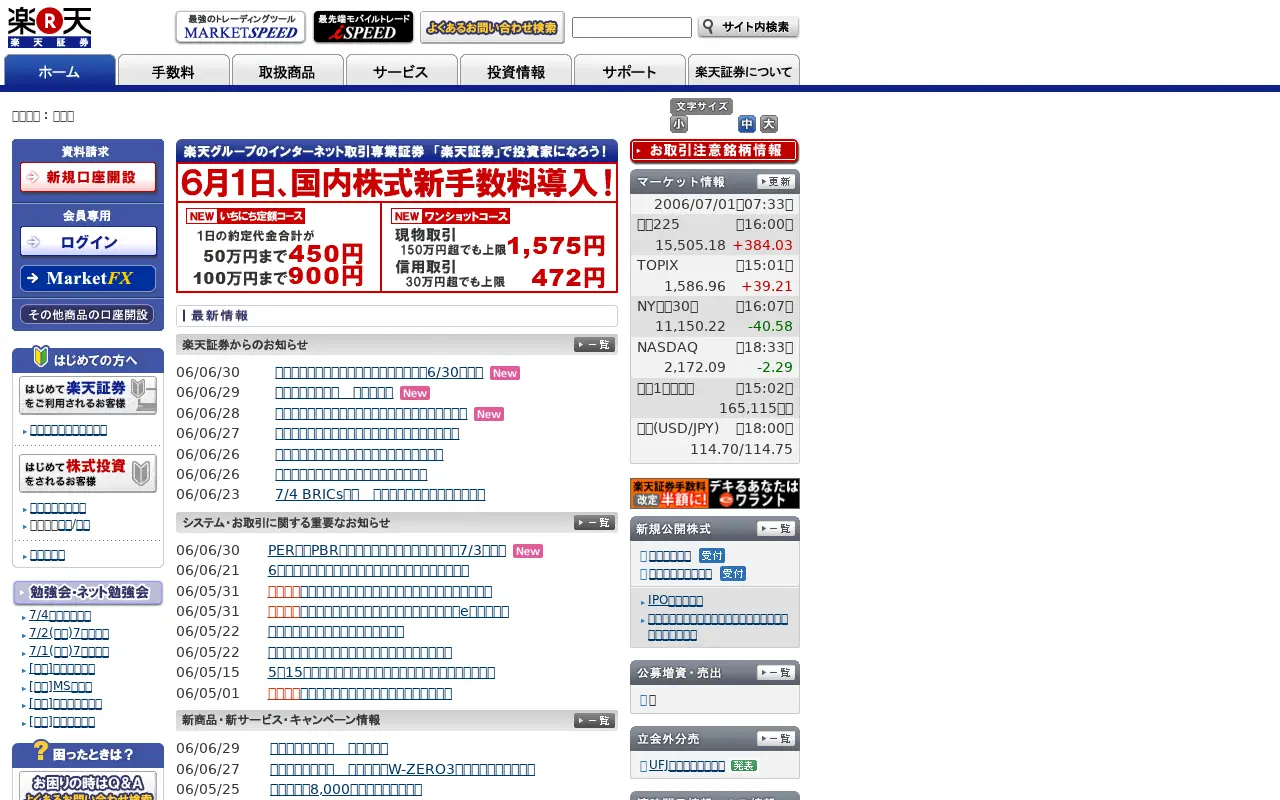Select the サポート tab
Screen dimensions: 1280x800
630,71
